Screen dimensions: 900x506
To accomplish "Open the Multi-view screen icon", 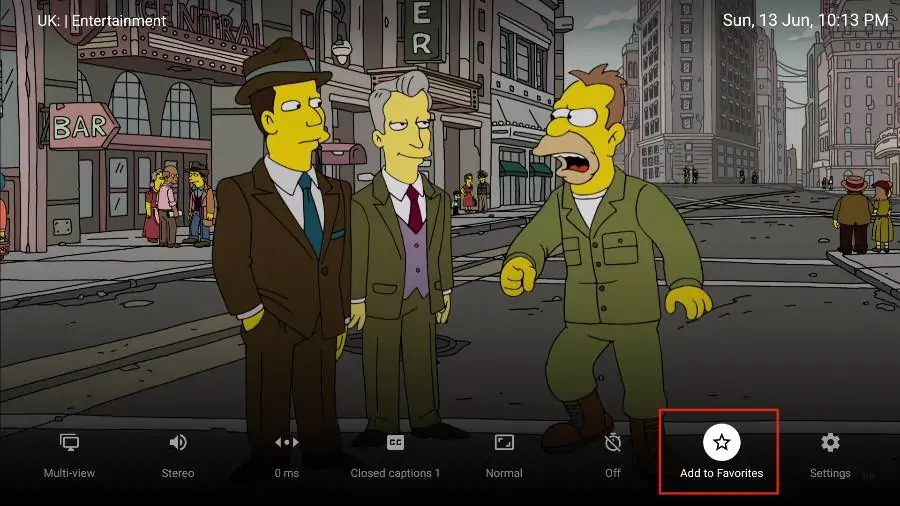I will tap(69, 442).
